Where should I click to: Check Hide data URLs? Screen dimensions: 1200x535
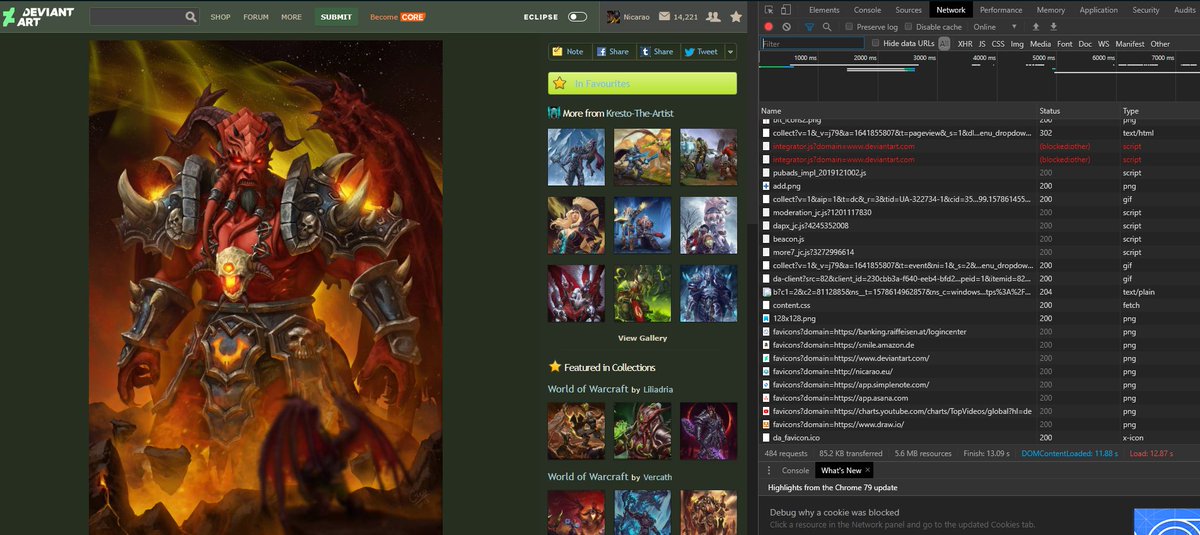pyautogui.click(x=876, y=43)
